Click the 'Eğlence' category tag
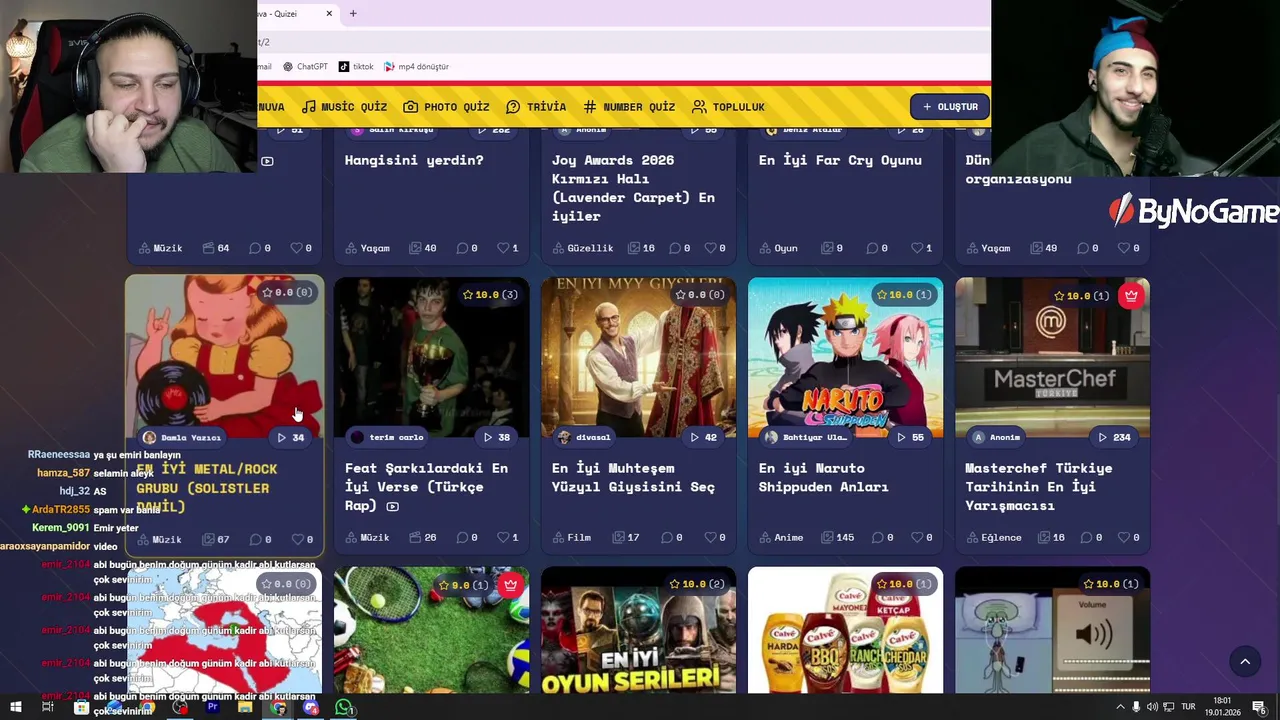 (x=993, y=538)
